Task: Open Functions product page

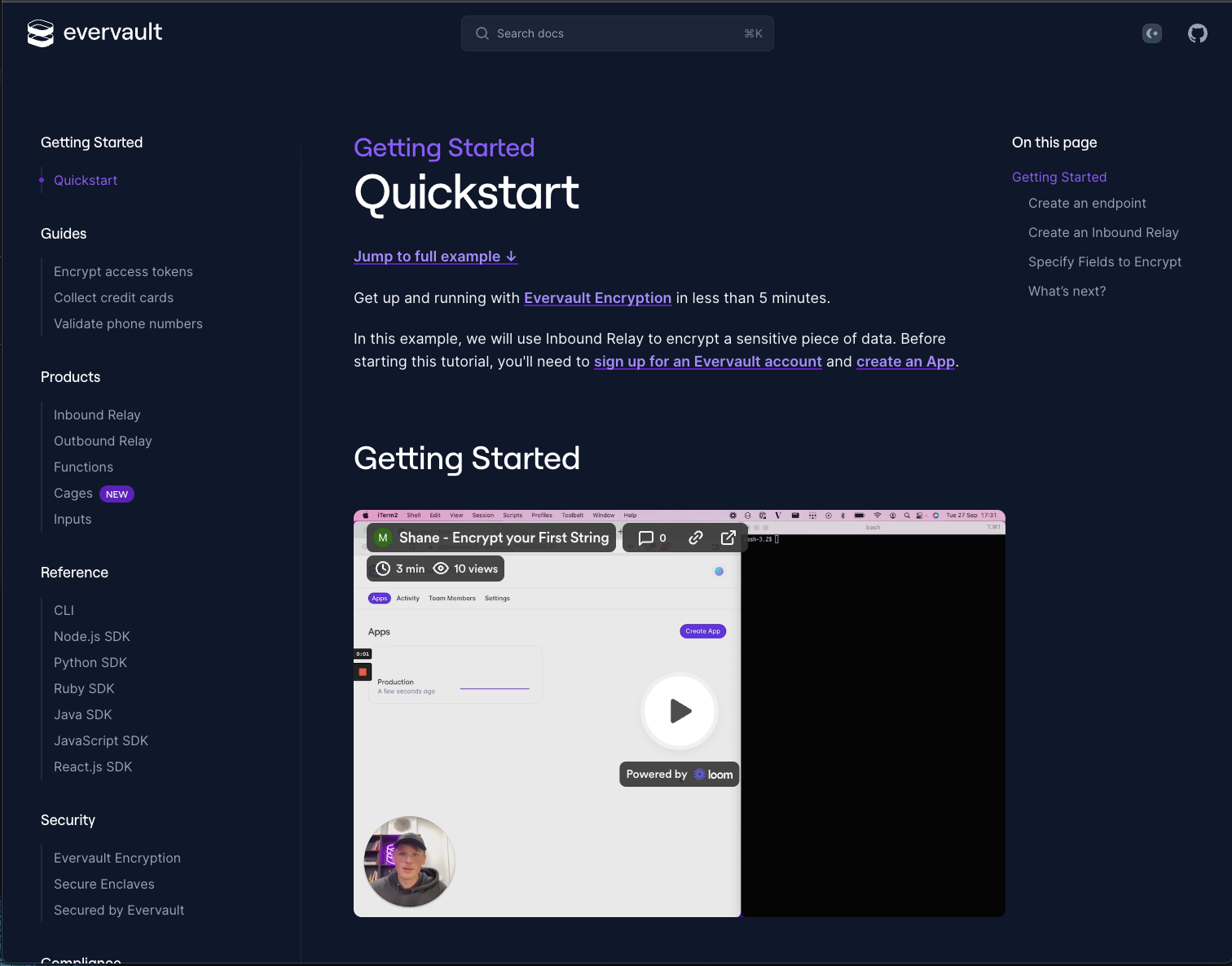Action: (83, 468)
